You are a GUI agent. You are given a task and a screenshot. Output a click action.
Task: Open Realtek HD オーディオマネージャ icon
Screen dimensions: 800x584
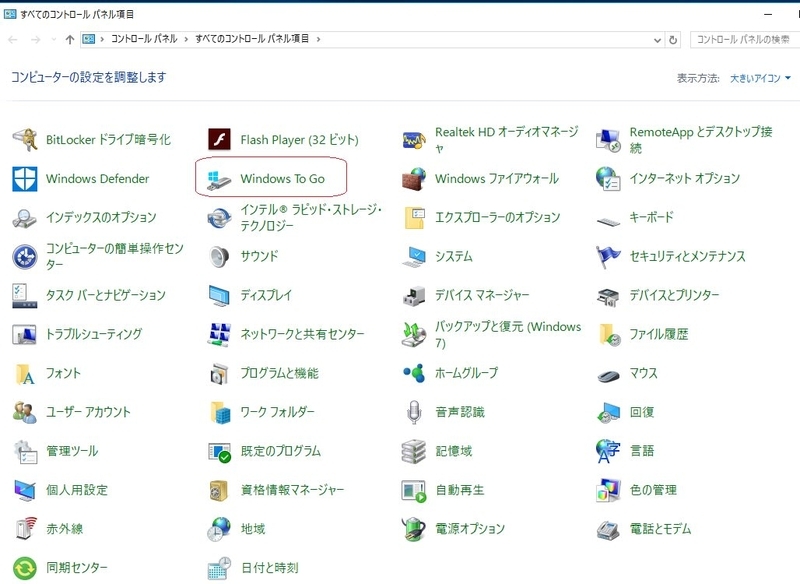tap(414, 139)
